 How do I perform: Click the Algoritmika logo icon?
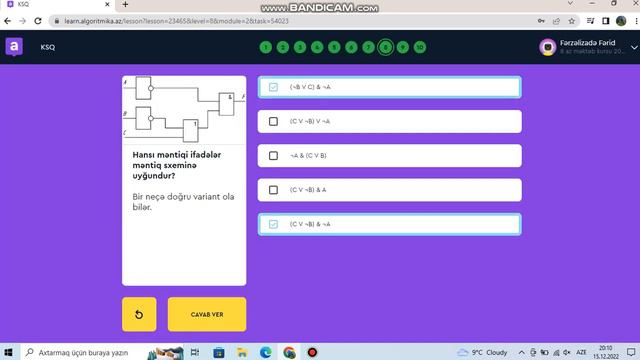(14, 47)
